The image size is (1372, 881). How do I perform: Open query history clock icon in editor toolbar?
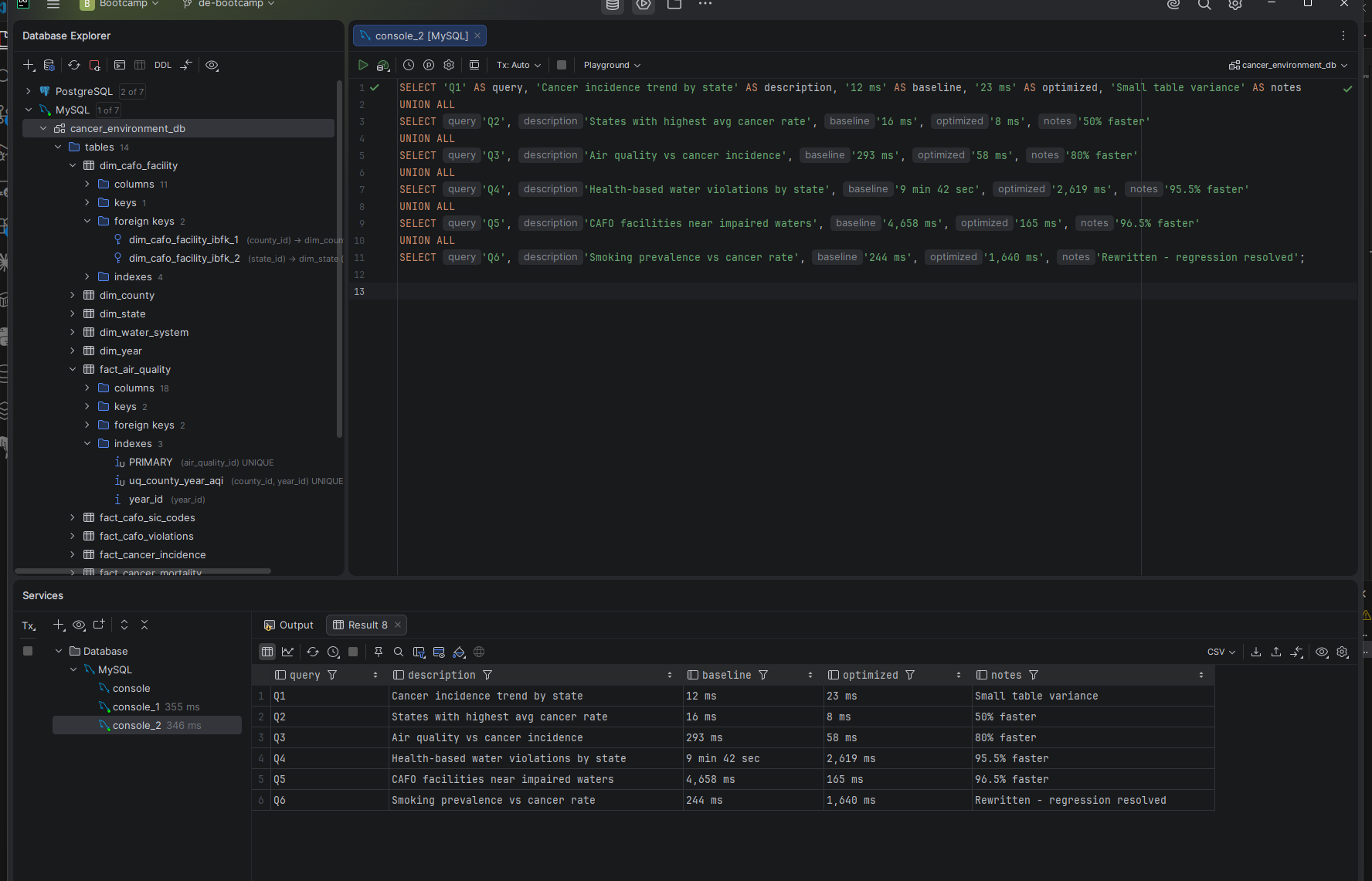click(409, 66)
